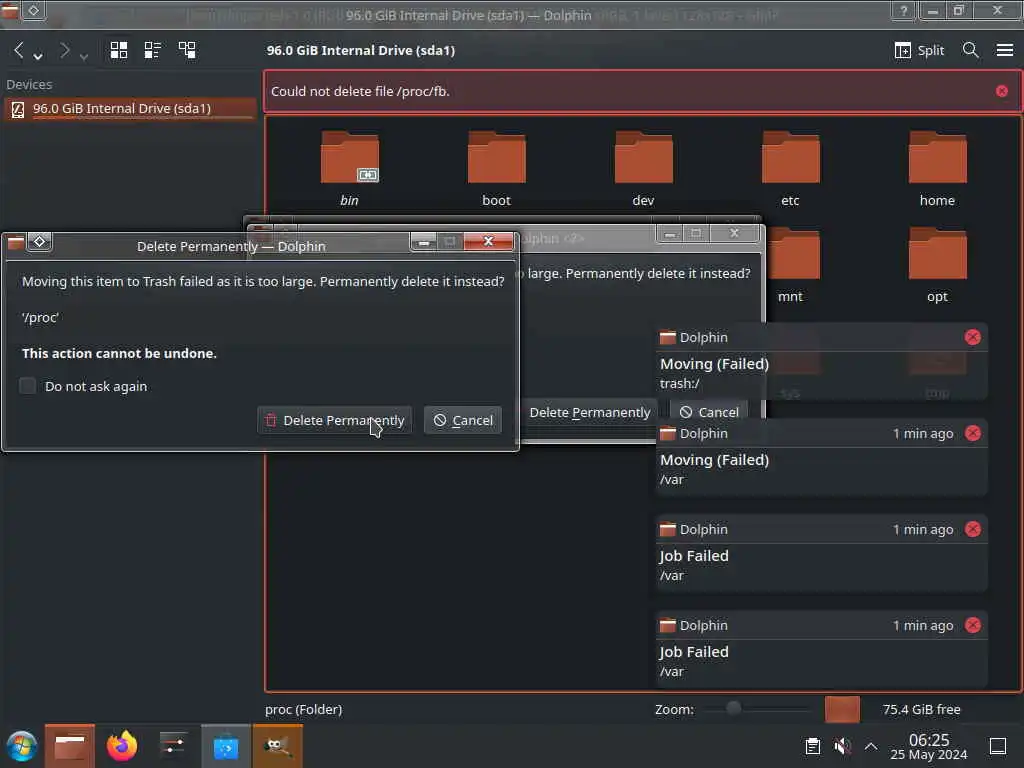Click the Split view button
The image size is (1024, 768).
click(920, 50)
